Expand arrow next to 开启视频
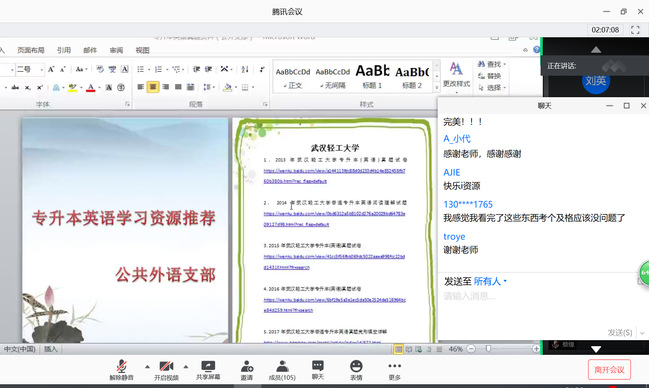The image size is (649, 388). [x=186, y=366]
